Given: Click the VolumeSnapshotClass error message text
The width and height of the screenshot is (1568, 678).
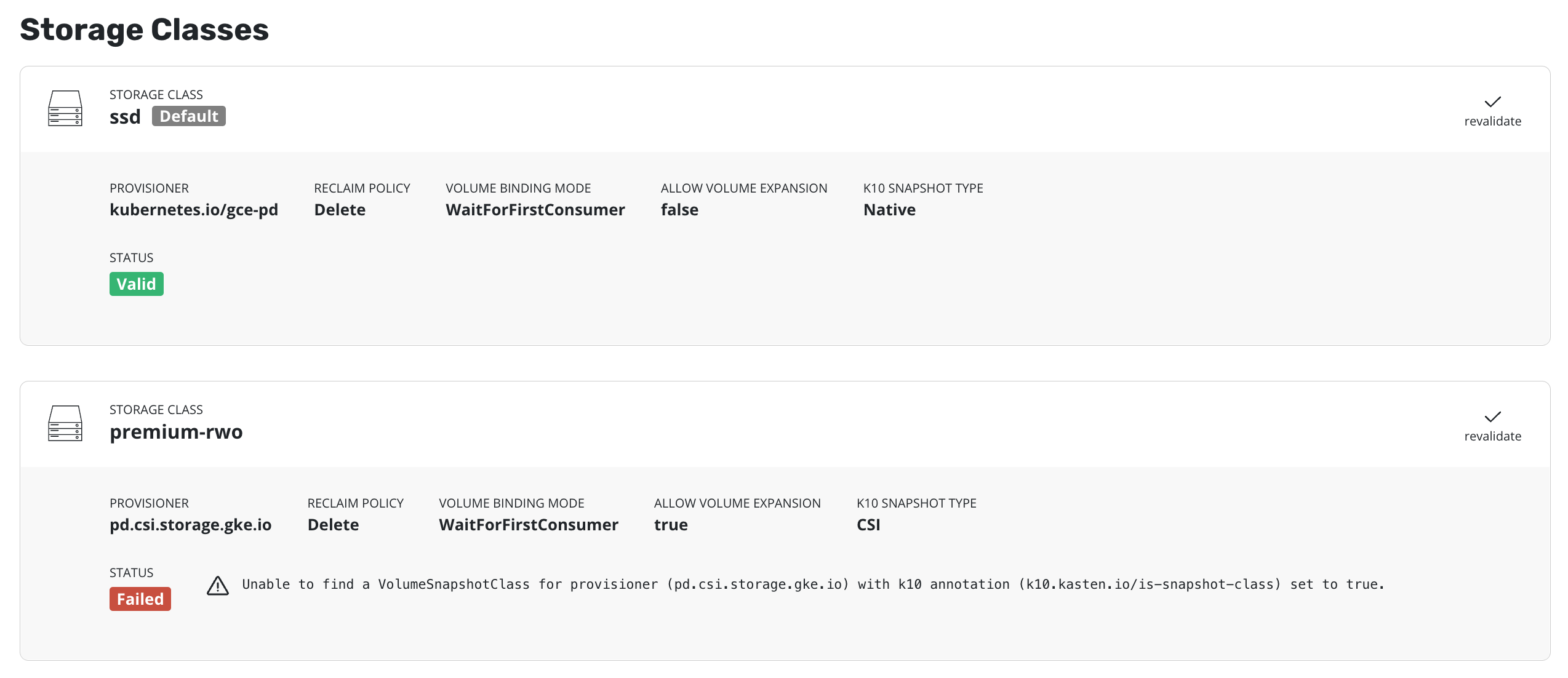Looking at the screenshot, I should [x=812, y=584].
